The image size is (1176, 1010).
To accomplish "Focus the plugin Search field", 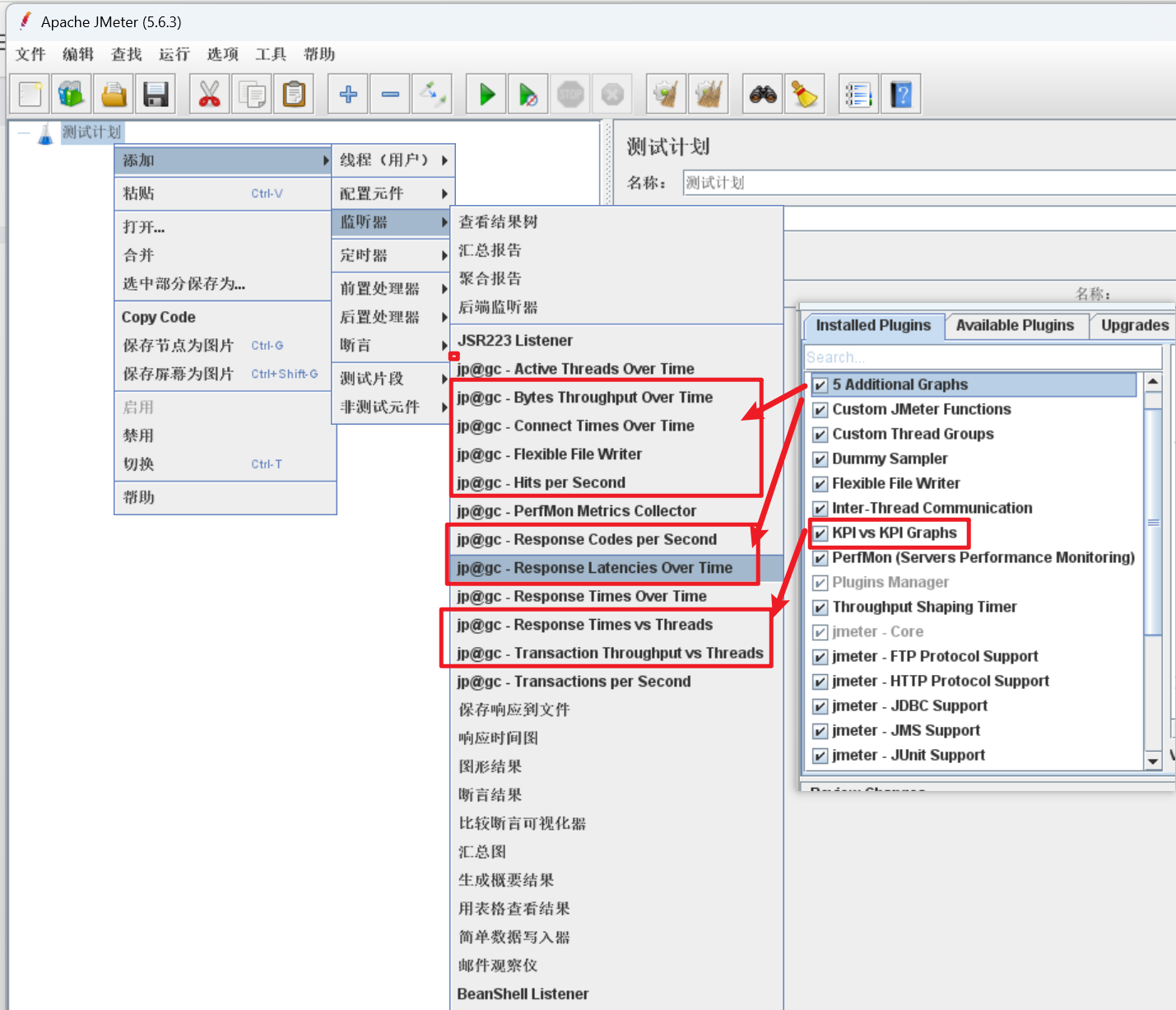I will pos(983,357).
